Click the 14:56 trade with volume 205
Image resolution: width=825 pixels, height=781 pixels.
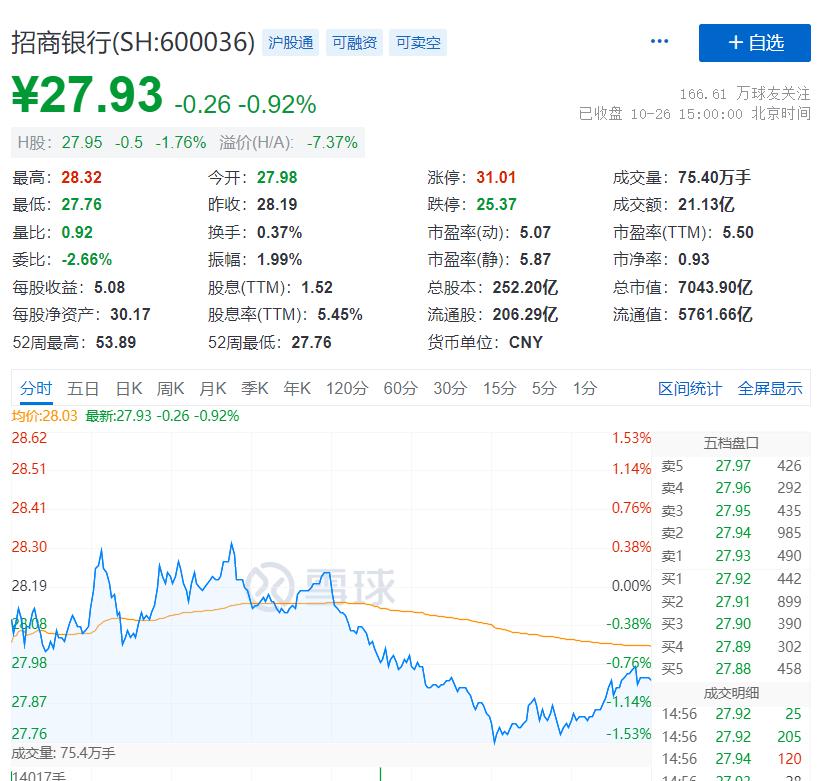tap(731, 736)
